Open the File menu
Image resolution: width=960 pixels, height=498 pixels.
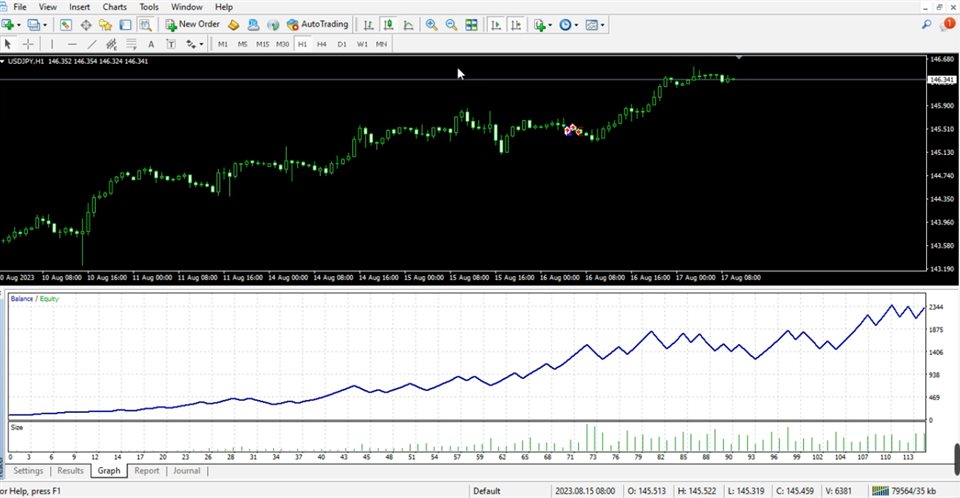20,7
